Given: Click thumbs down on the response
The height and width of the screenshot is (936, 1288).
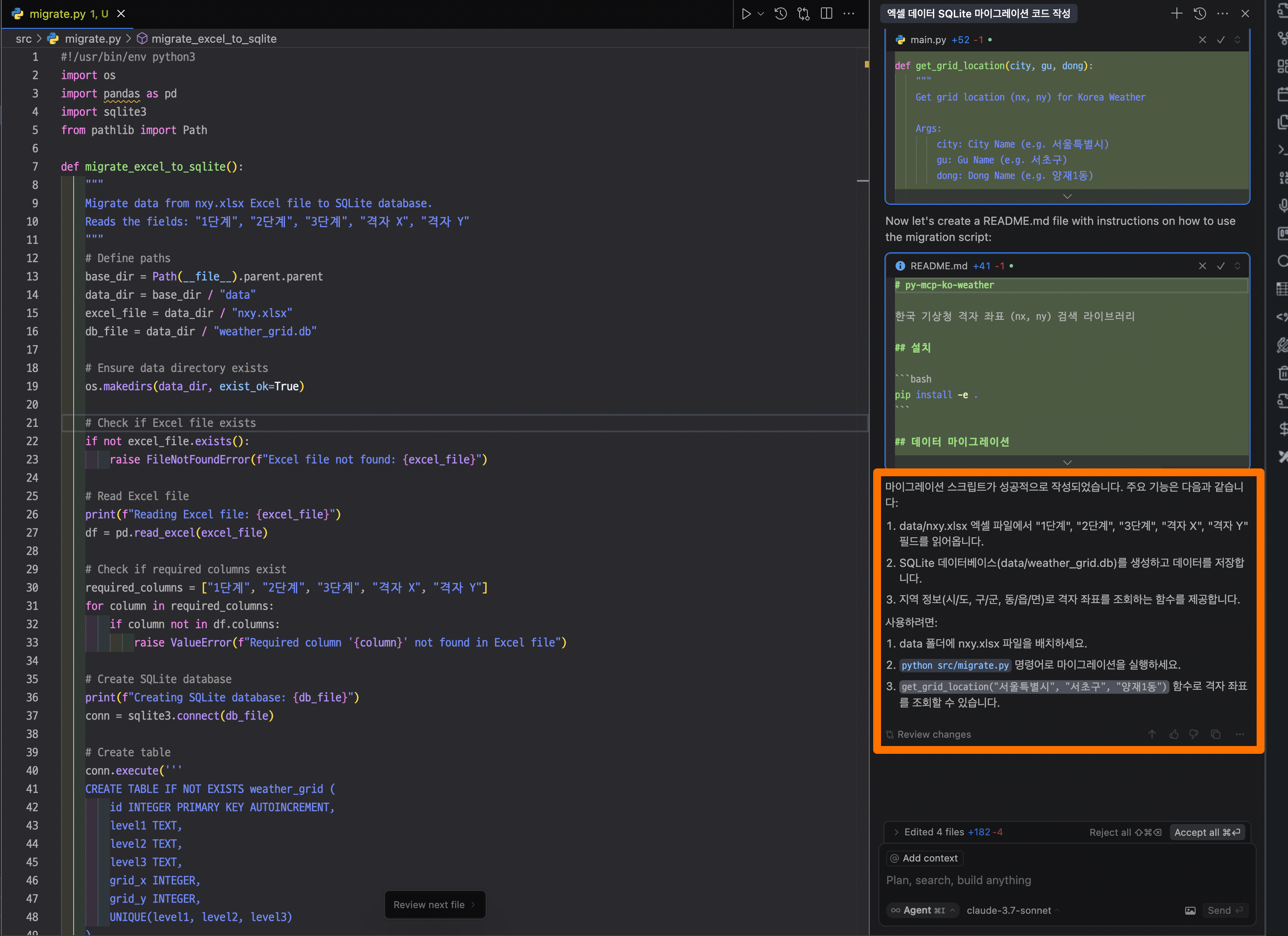Looking at the screenshot, I should (1194, 734).
